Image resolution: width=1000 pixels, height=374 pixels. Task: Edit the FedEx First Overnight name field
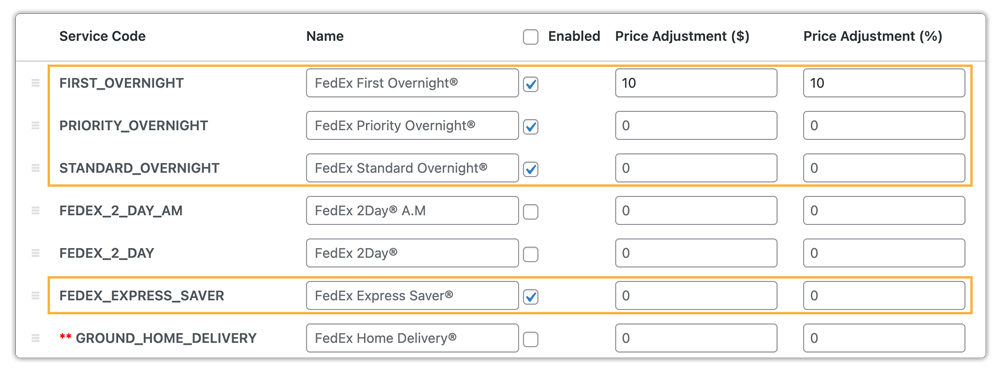coord(412,83)
